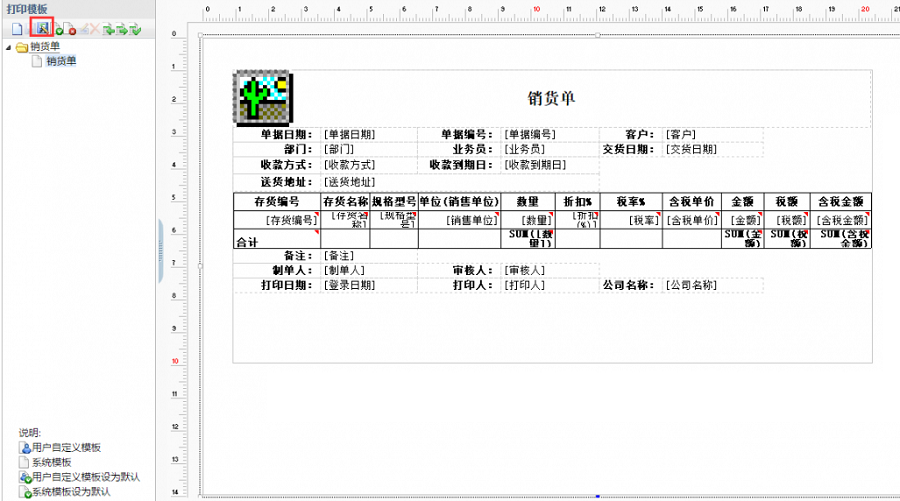Viewport: 900px width, 501px height.
Task: Select the [部门] field placeholder
Action: tap(339, 149)
